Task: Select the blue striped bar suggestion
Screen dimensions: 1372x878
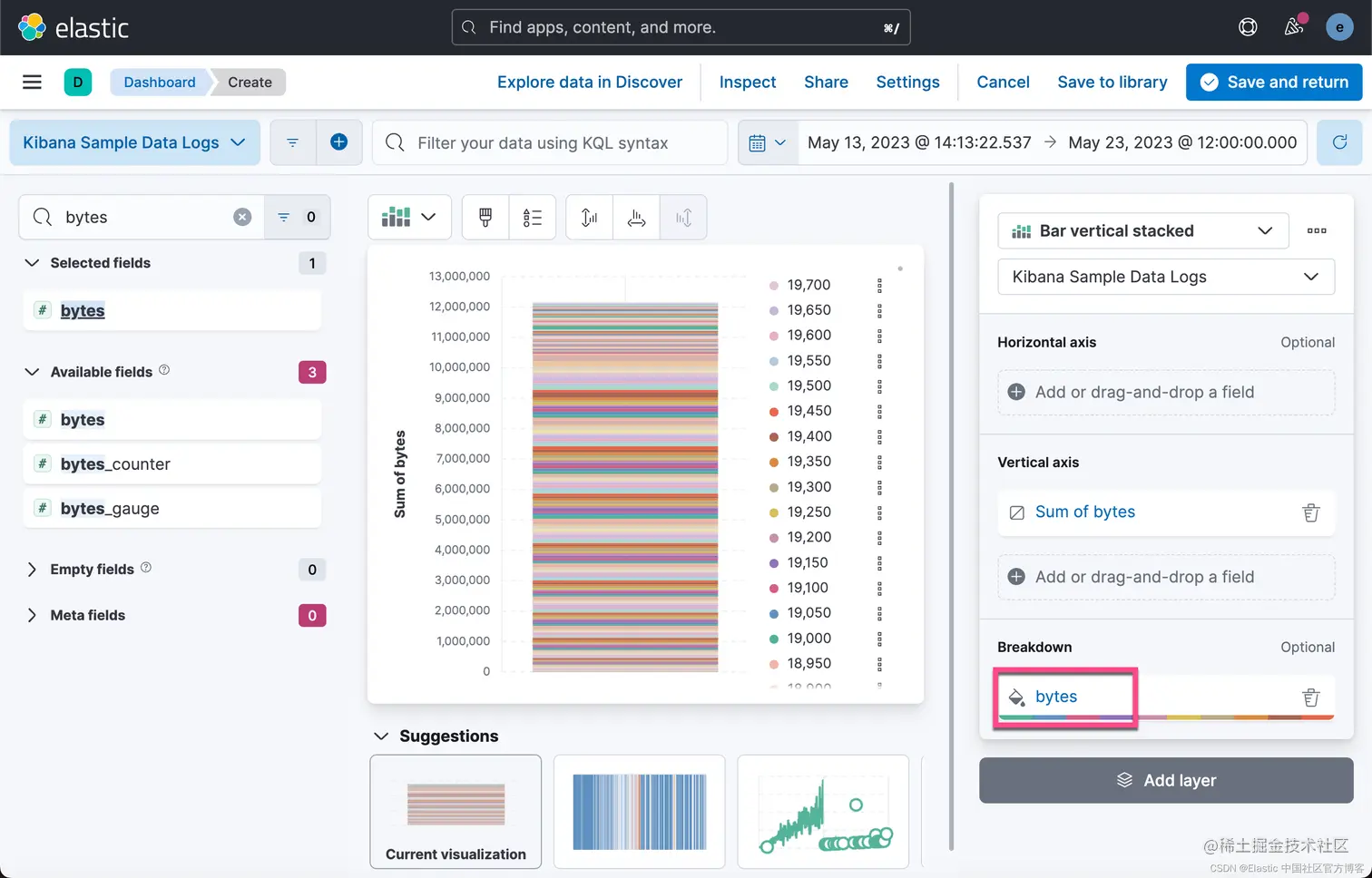Action: point(640,812)
